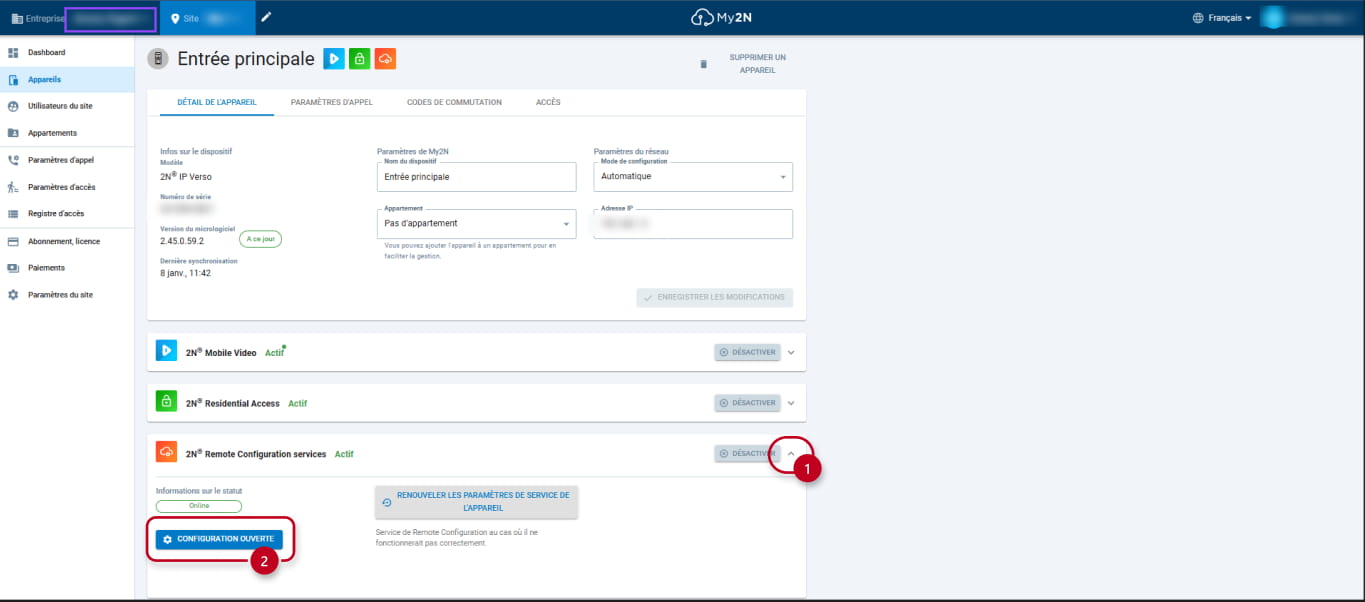Click the Site location pin icon
The width and height of the screenshot is (1365, 602).
pyautogui.click(x=176, y=18)
